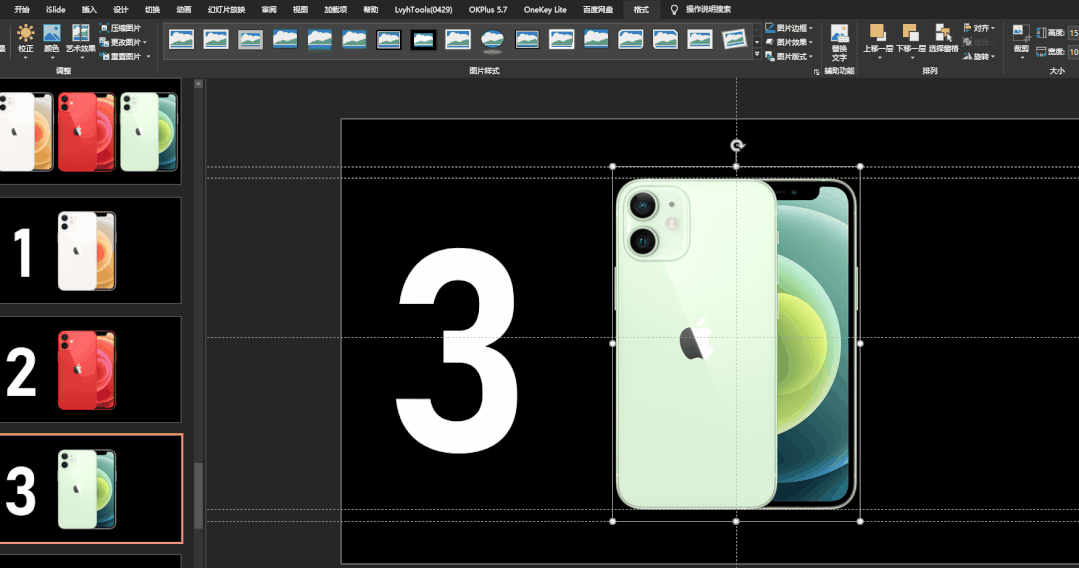The image size is (1079, 568).
Task: Open the 视图 view tab
Action: (300, 10)
